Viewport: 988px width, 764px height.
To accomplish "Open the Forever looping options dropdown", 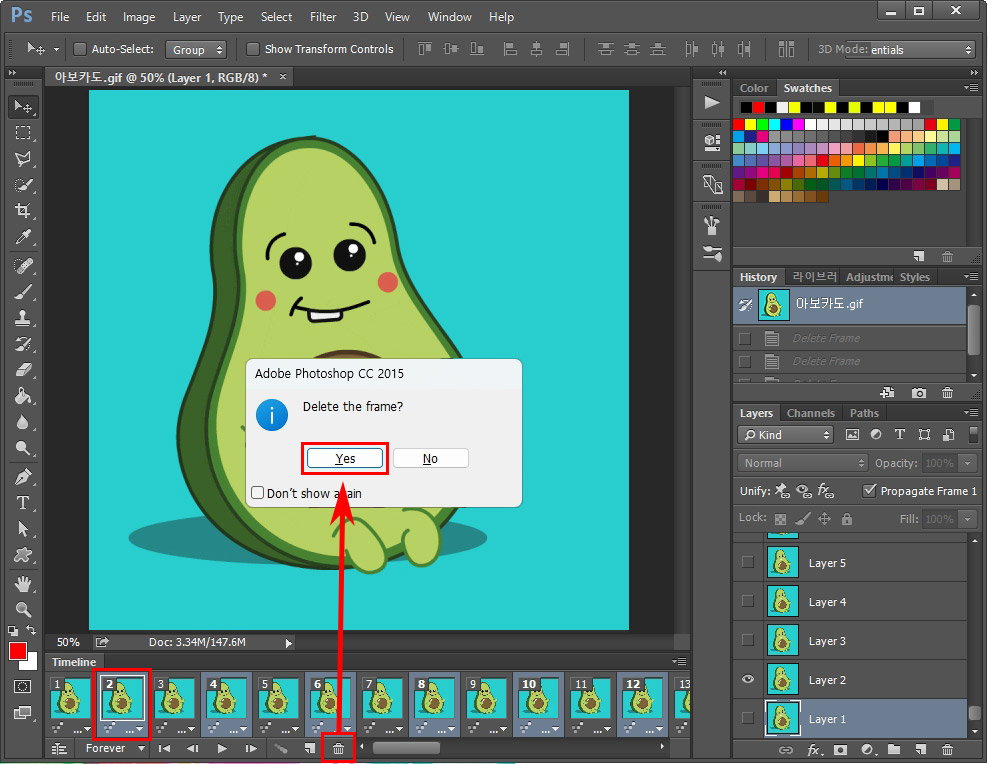I will [115, 748].
